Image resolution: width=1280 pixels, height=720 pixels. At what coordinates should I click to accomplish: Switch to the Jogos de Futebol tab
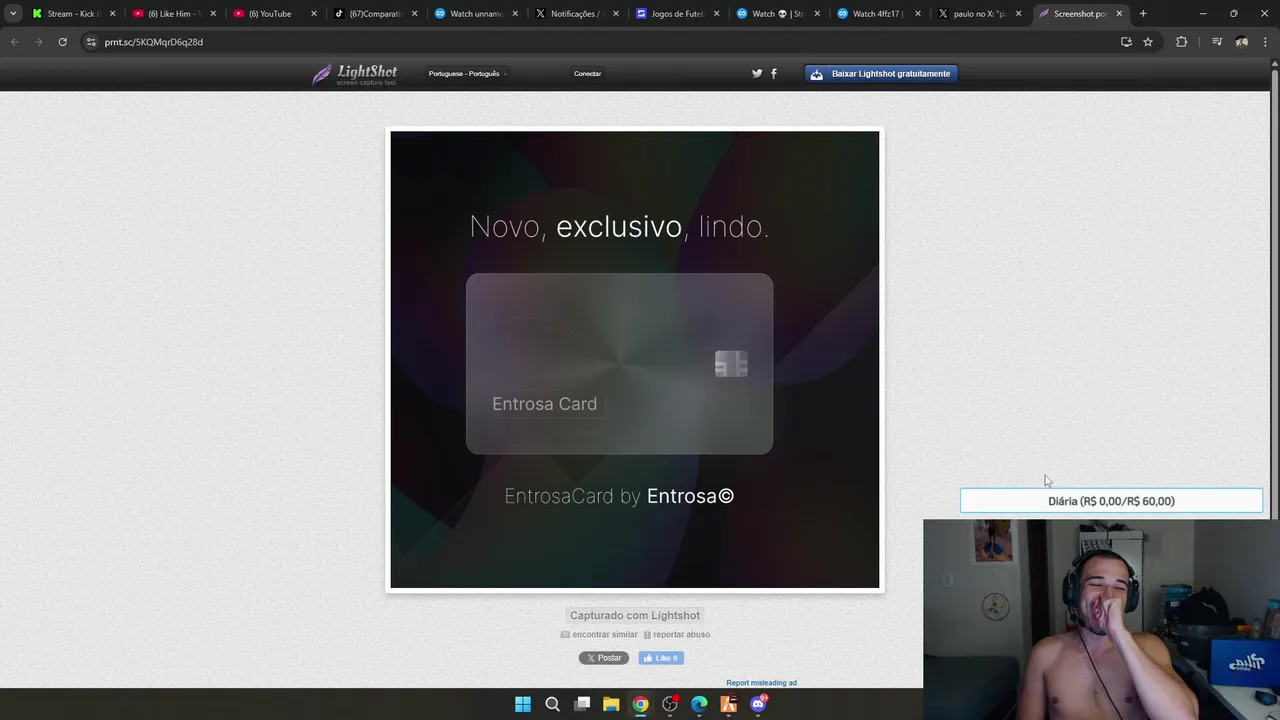click(678, 14)
